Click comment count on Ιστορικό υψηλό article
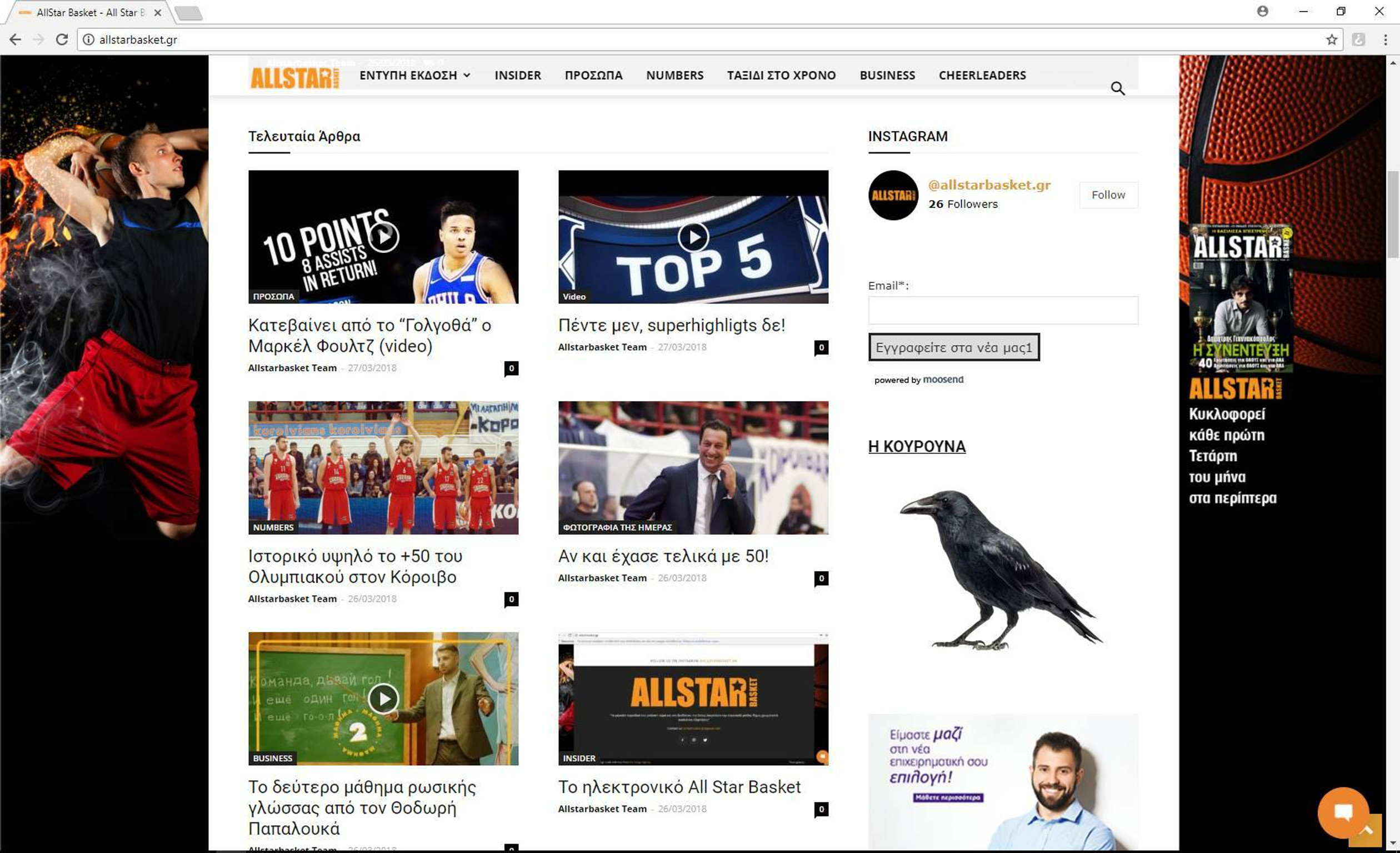 [x=511, y=599]
